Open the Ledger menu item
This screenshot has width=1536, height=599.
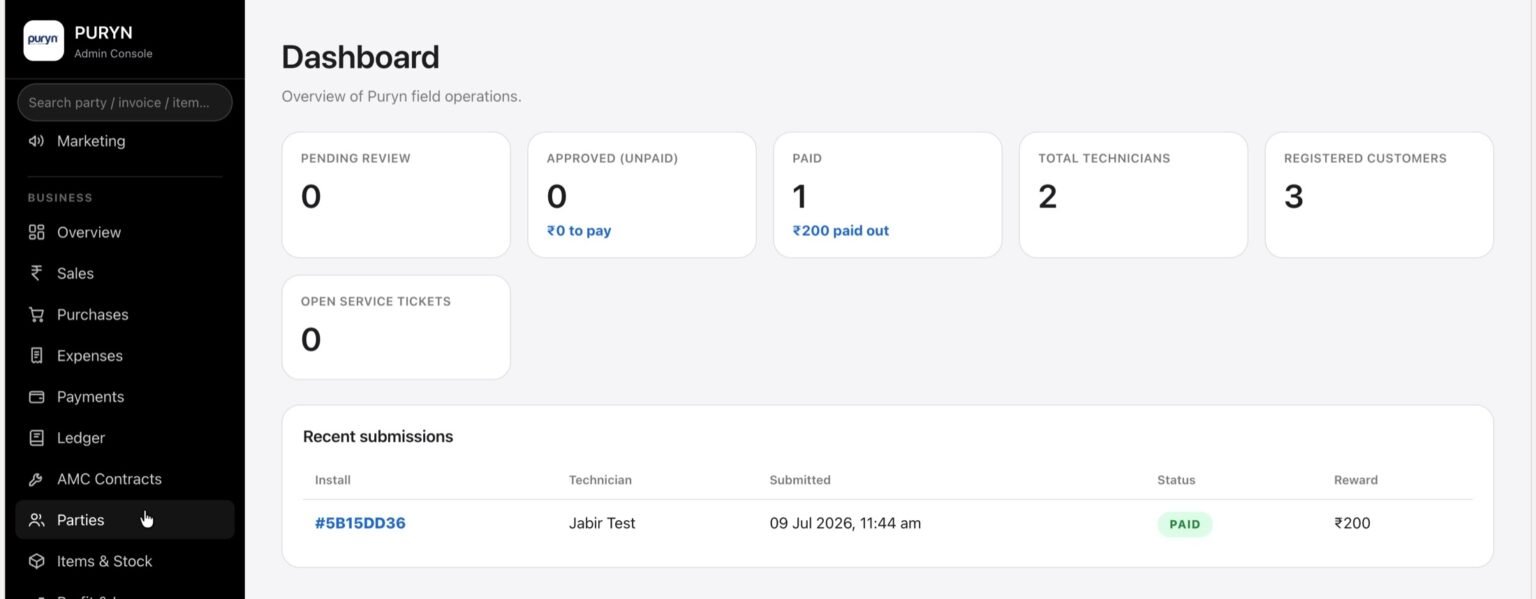(x=125, y=438)
